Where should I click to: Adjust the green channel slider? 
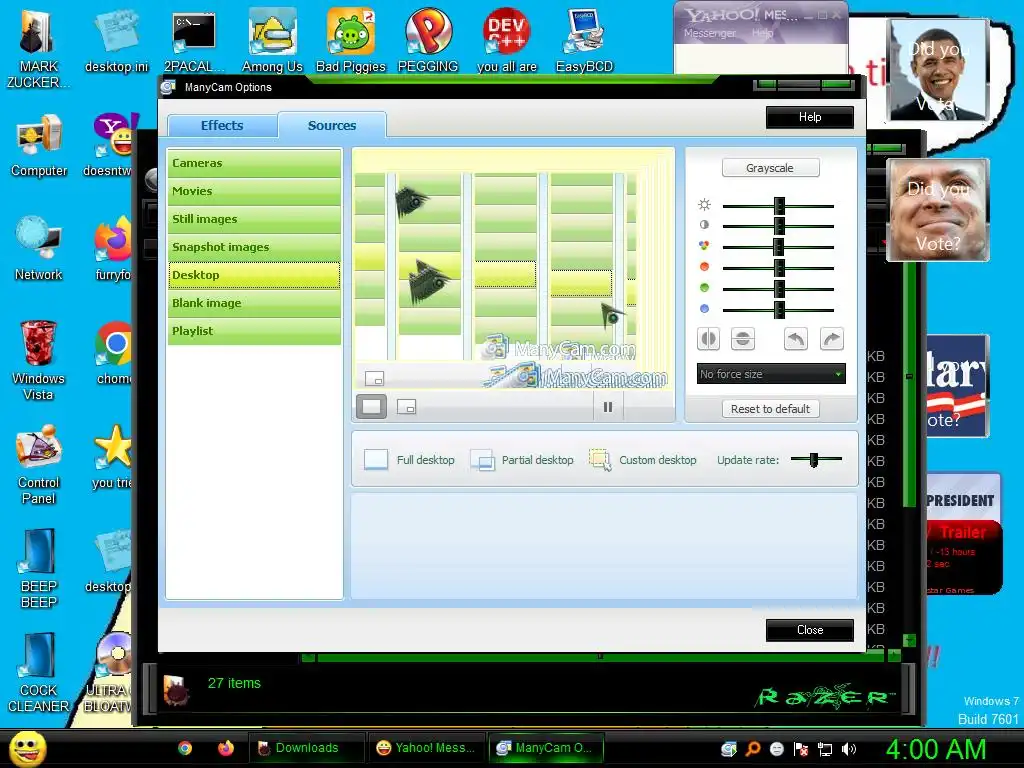(x=778, y=289)
